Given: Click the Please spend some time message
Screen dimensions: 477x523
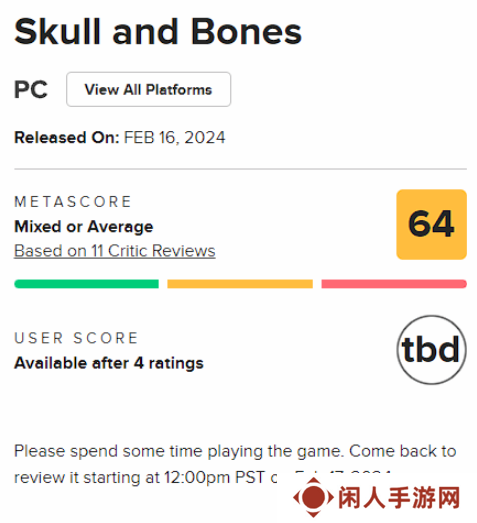Looking at the screenshot, I should pyautogui.click(x=235, y=464).
